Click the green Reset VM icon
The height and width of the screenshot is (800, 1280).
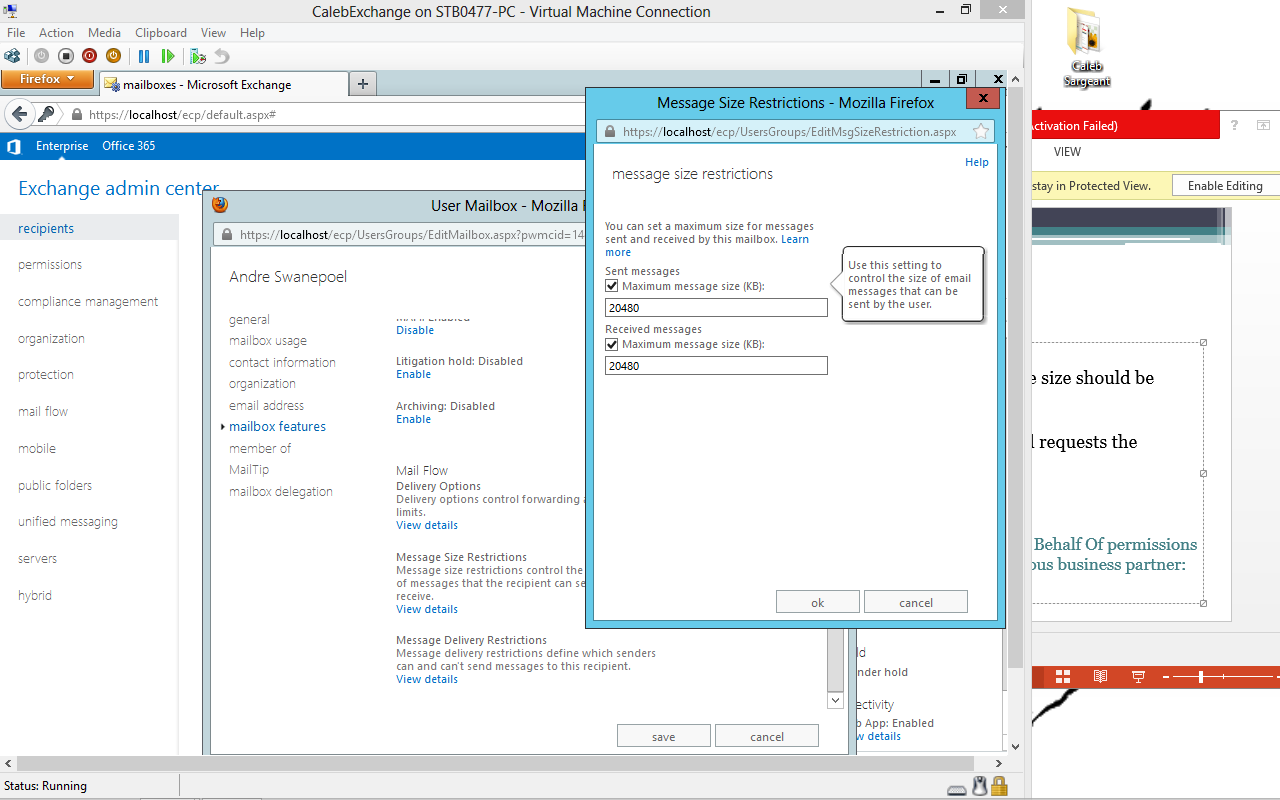click(x=168, y=56)
